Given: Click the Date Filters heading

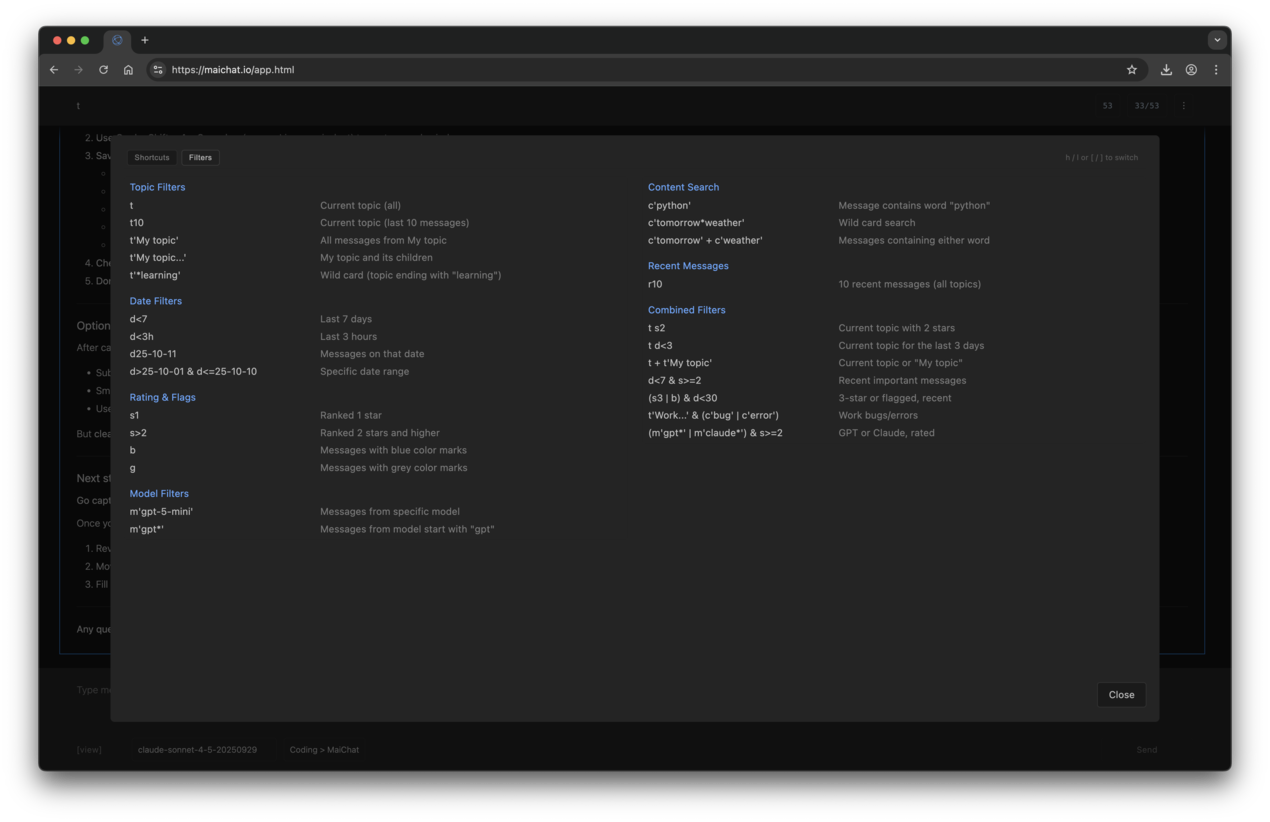Looking at the screenshot, I should point(155,301).
